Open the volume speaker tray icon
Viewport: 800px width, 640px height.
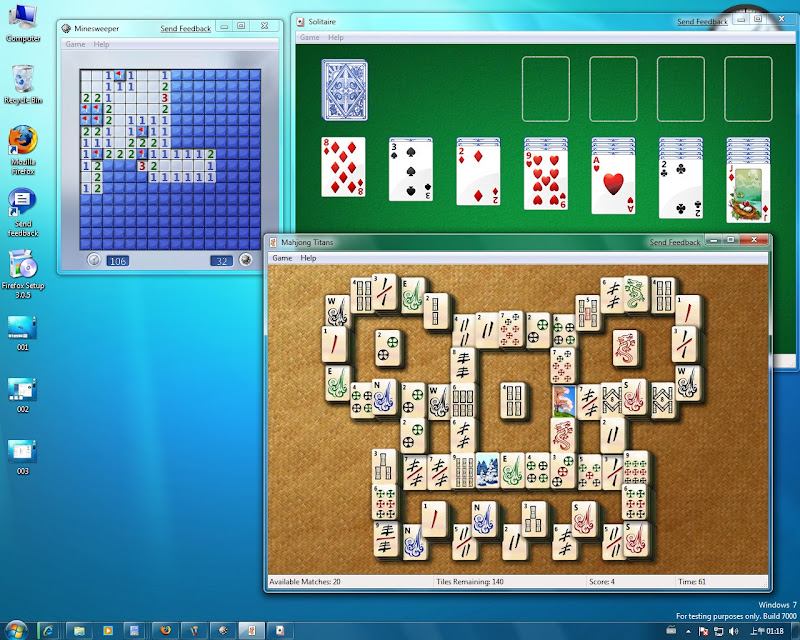point(734,631)
